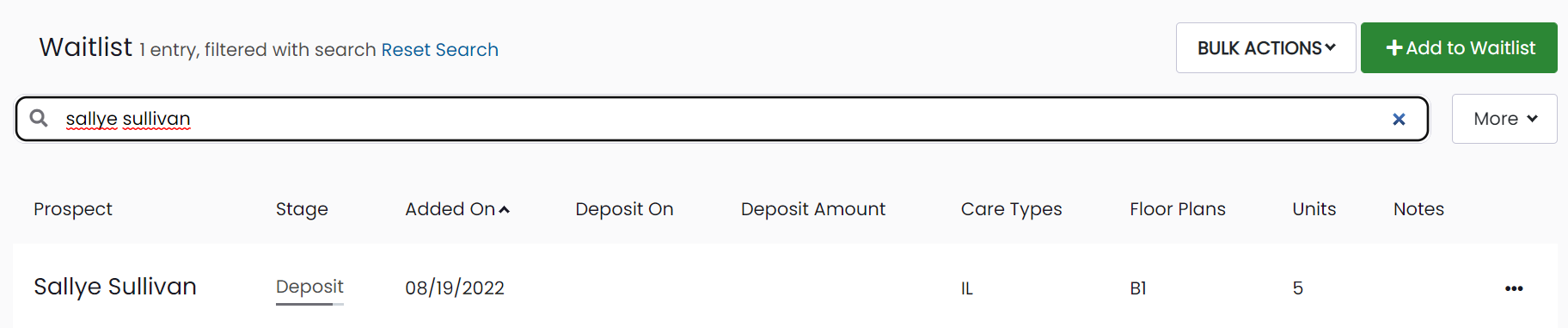Toggle the Added On sort arrow
The height and width of the screenshot is (328, 1568).
[505, 210]
